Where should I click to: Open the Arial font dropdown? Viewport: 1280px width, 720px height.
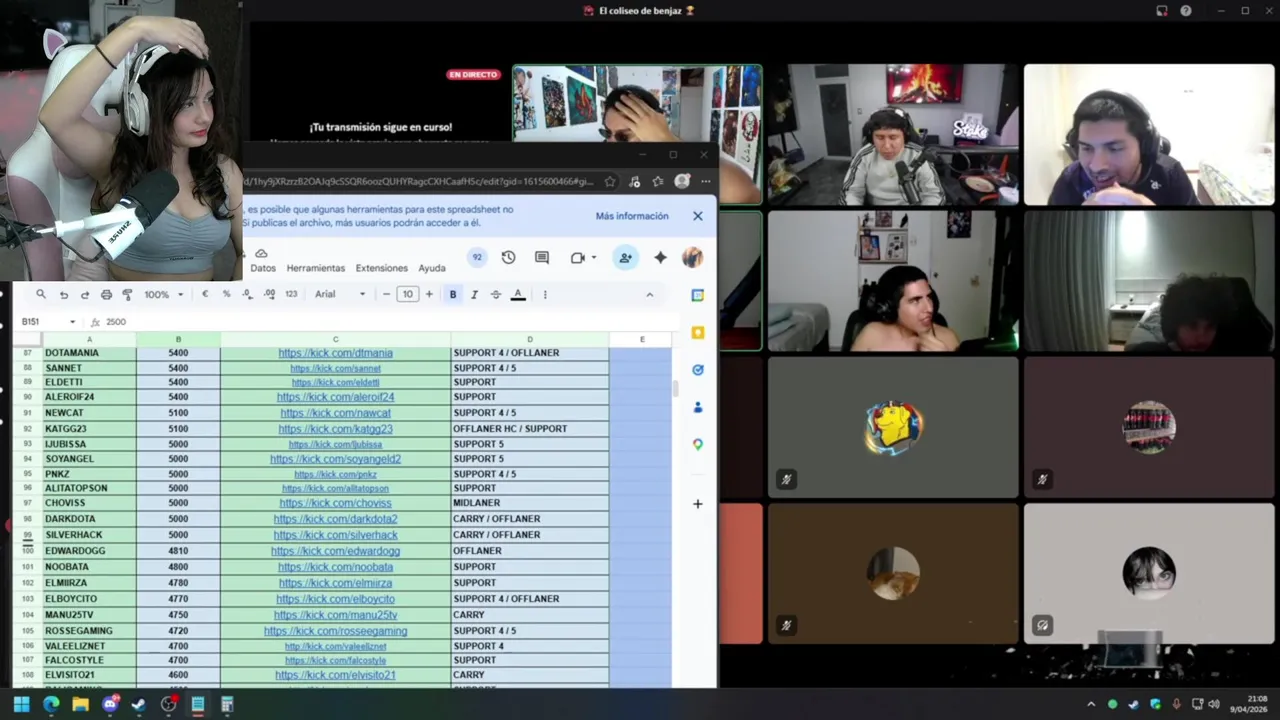click(340, 294)
